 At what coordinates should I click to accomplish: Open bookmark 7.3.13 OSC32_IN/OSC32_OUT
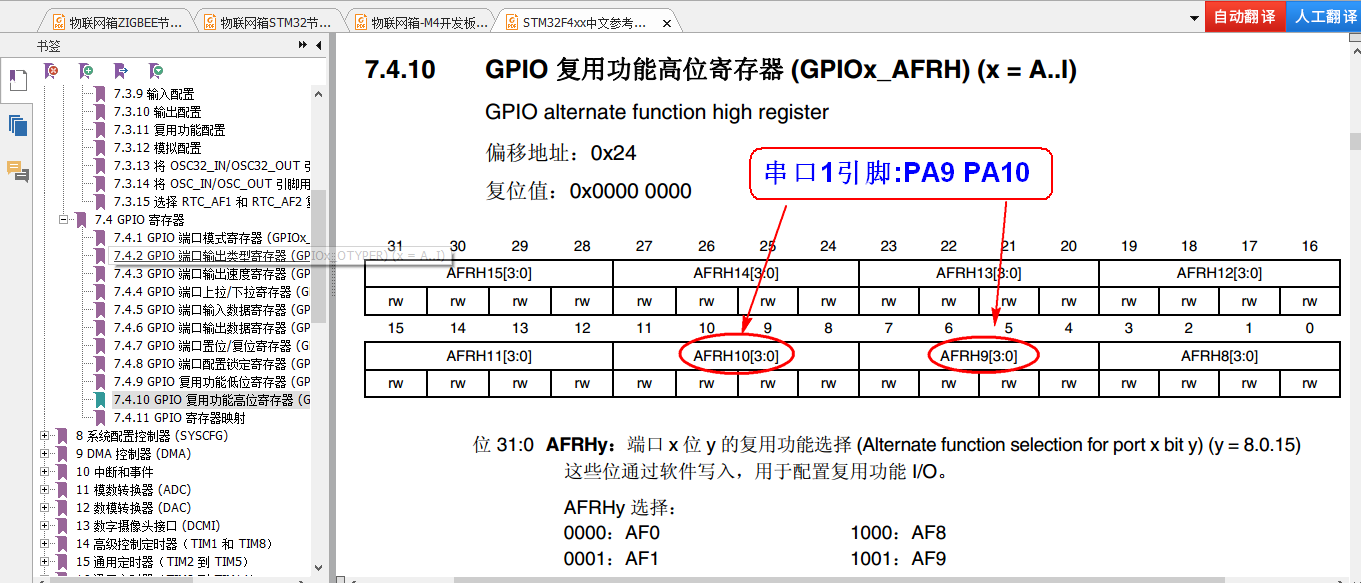coord(211,166)
